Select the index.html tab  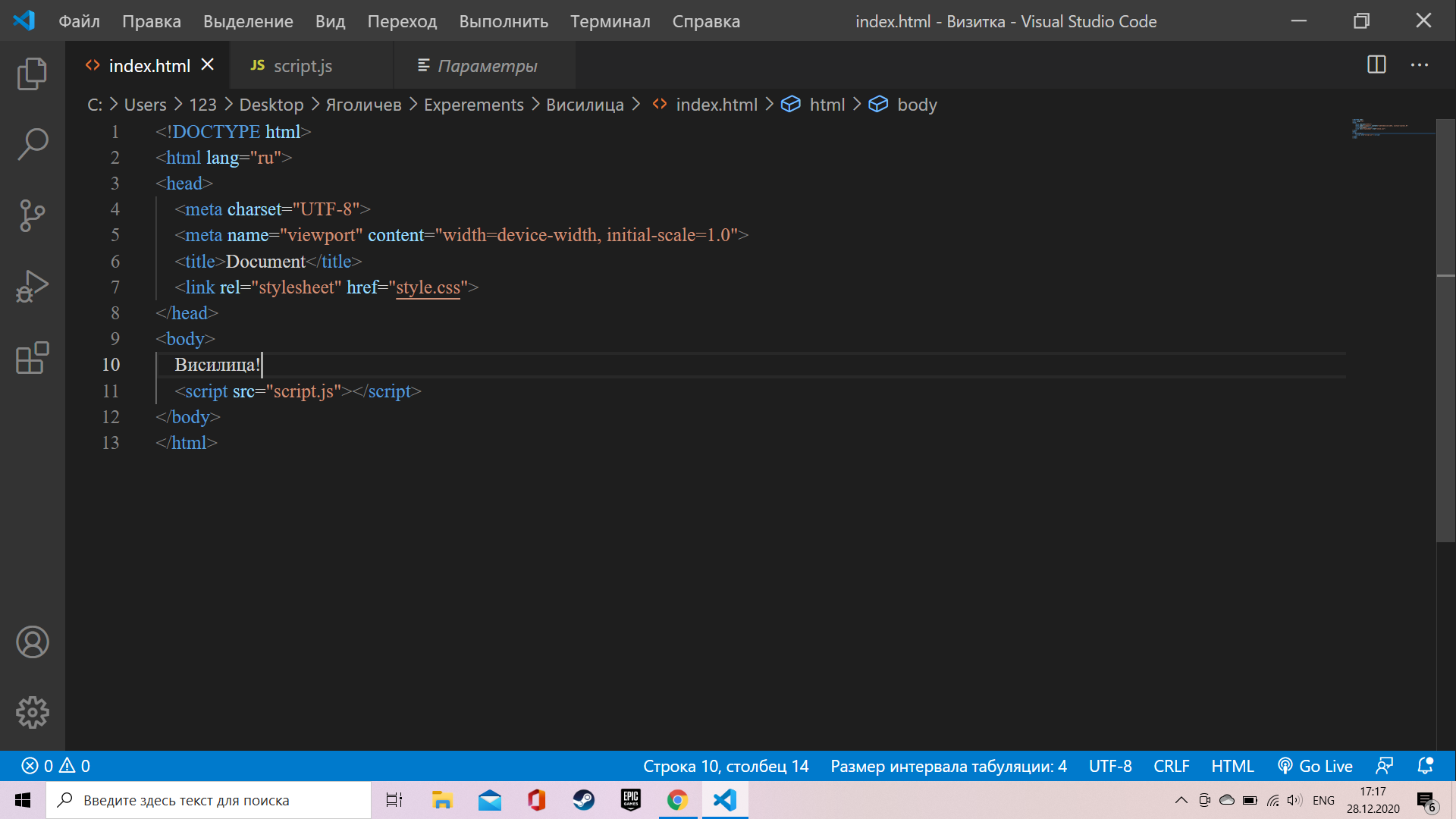coord(149,66)
